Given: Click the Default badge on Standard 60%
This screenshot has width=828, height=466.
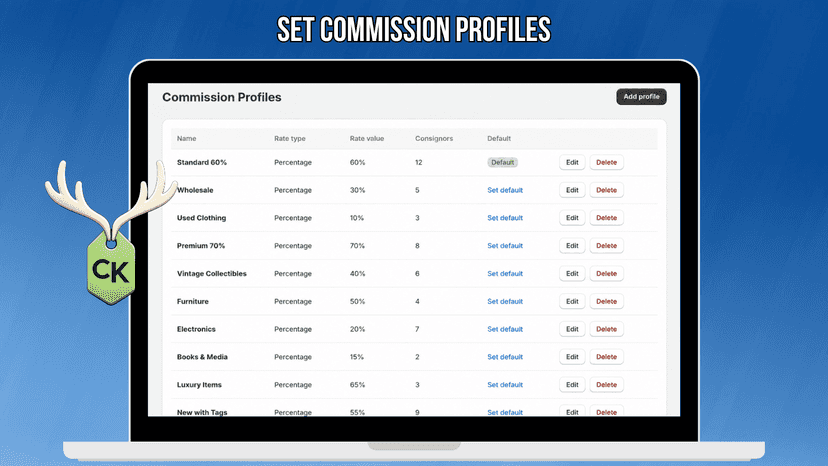Looking at the screenshot, I should (502, 162).
